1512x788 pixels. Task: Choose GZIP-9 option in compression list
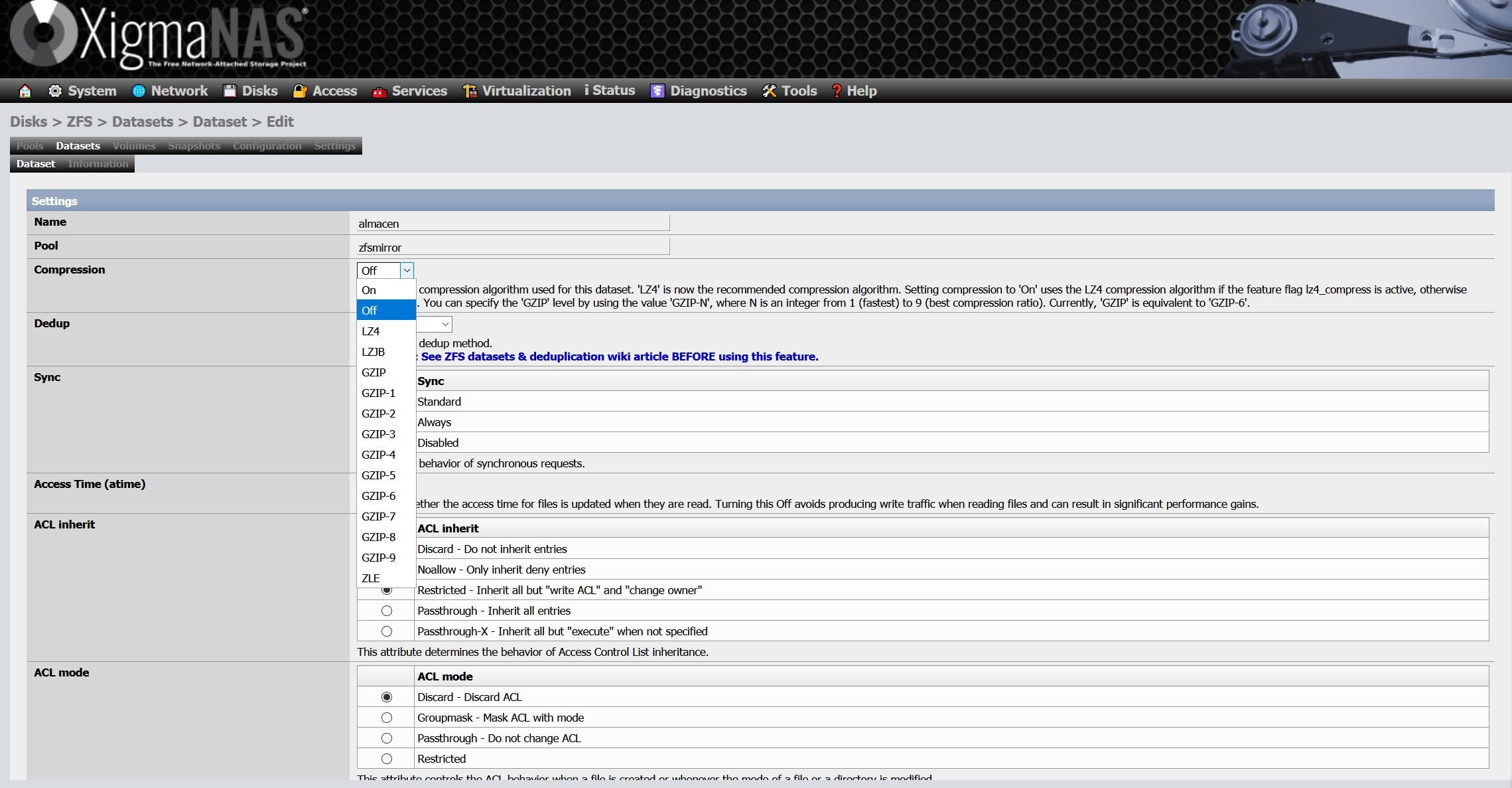point(378,558)
